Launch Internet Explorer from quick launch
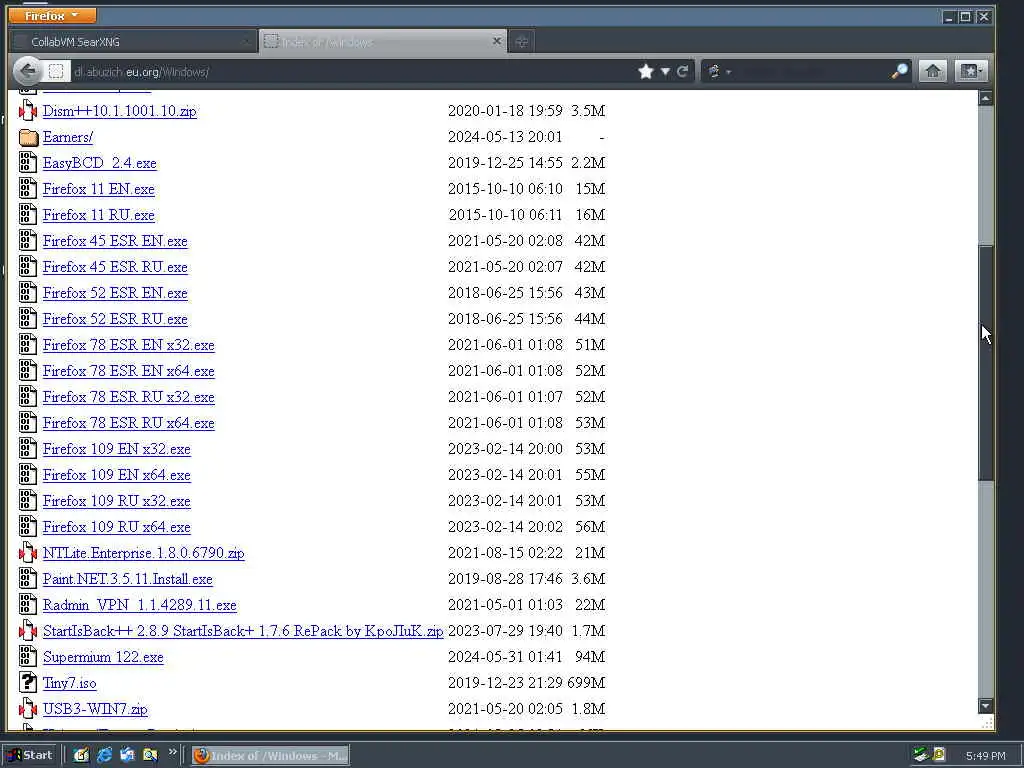The height and width of the screenshot is (768, 1024). (x=104, y=755)
